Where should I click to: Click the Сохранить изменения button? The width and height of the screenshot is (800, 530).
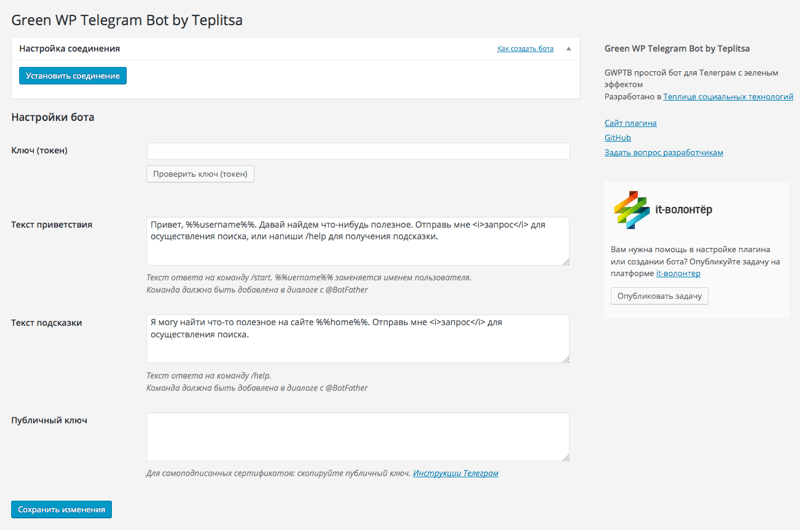(62, 509)
